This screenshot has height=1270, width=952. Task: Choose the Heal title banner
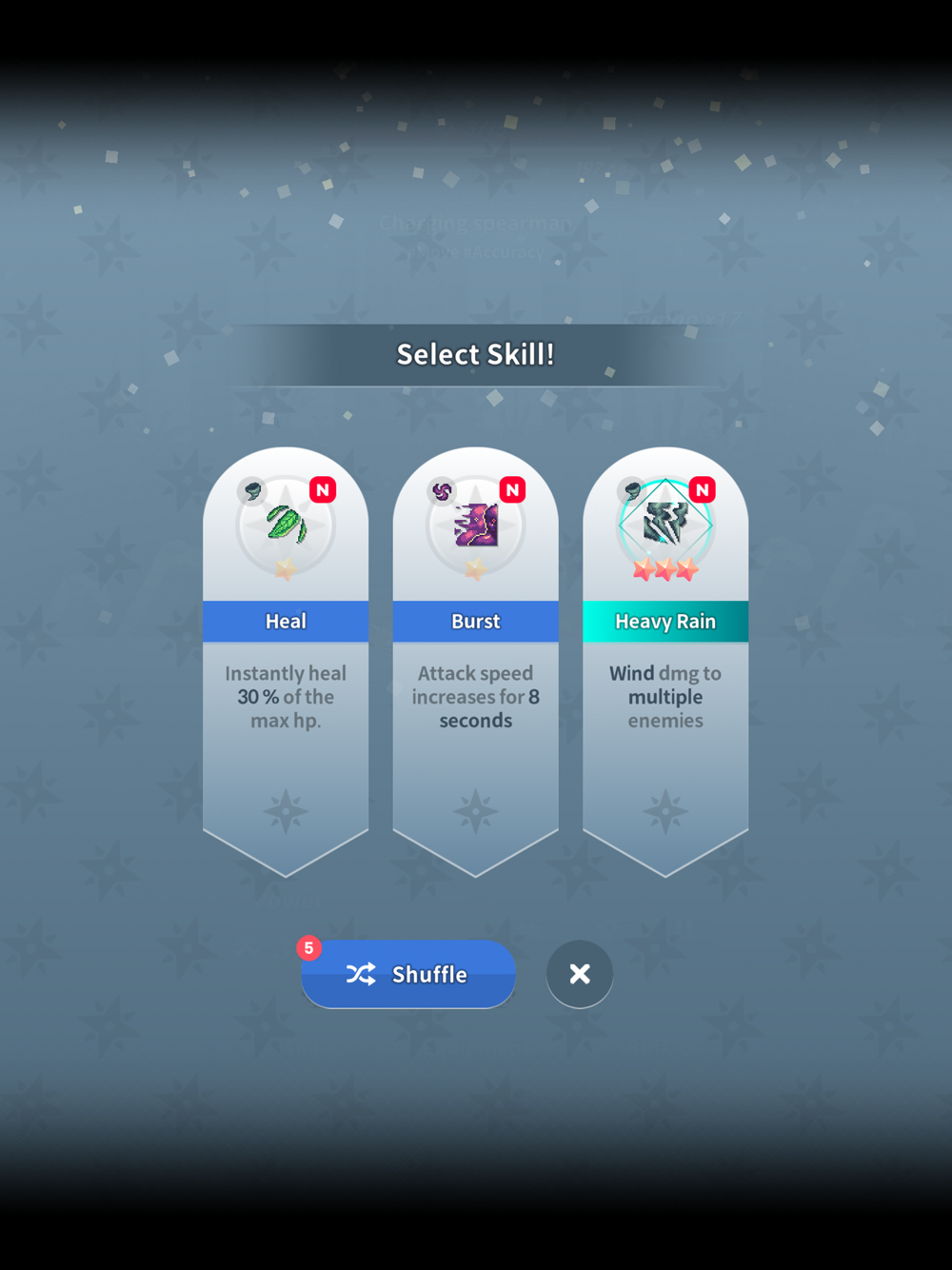pyautogui.click(x=286, y=622)
